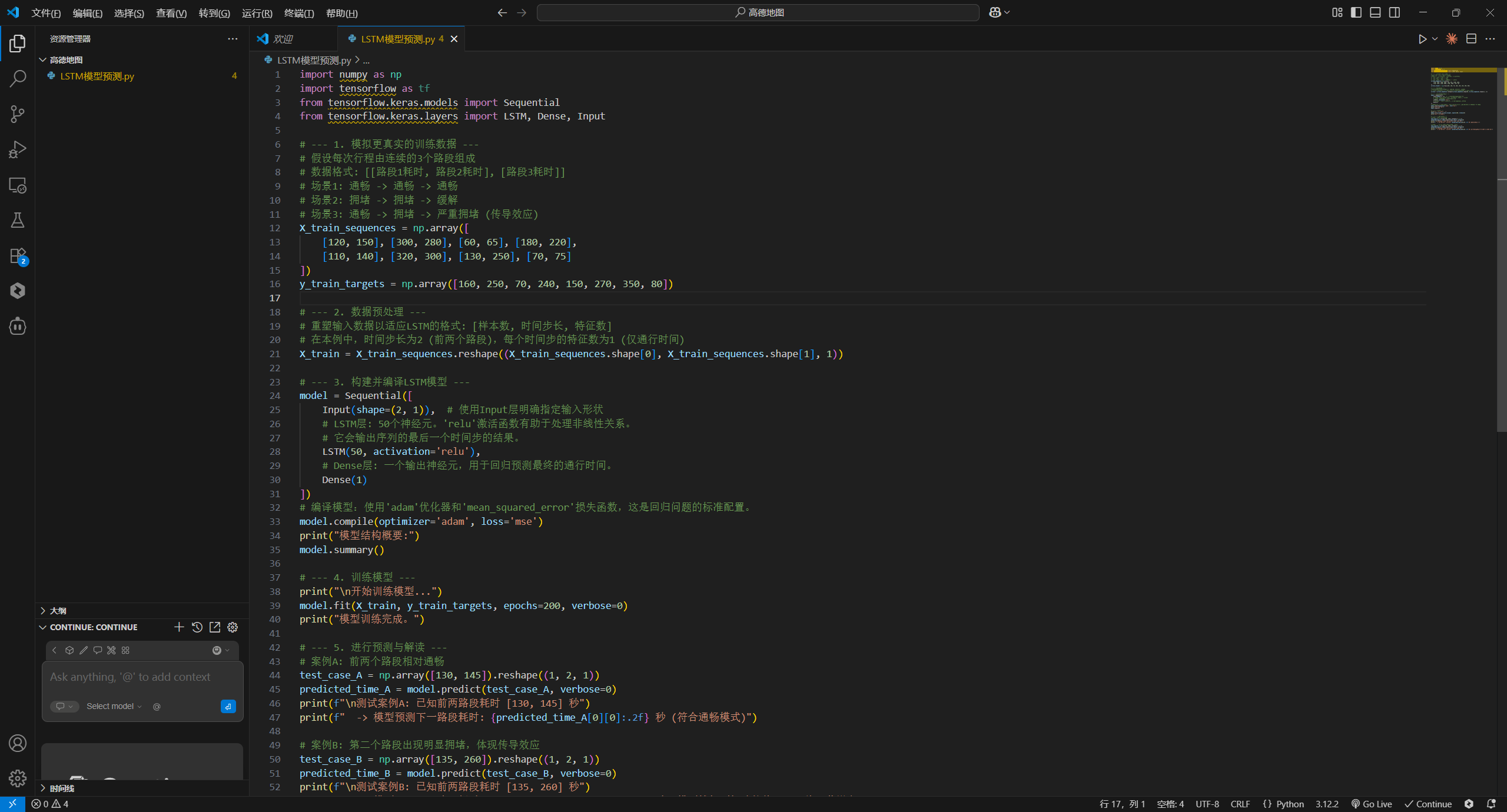Open the Continue assistant avatar dropdown
Viewport: 1507px width, 812px height.
coord(221,650)
